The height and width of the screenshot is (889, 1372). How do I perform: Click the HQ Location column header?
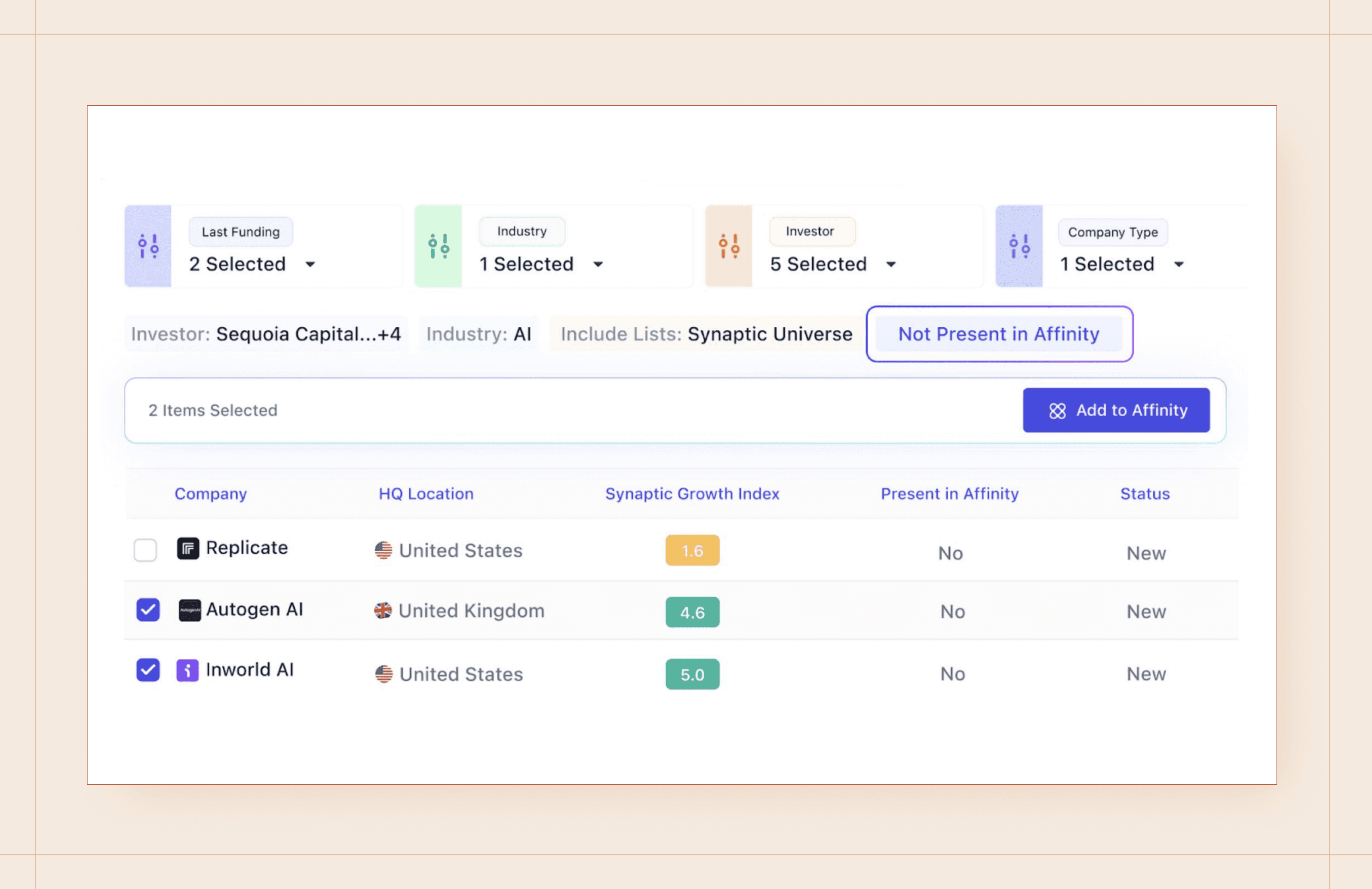[426, 494]
